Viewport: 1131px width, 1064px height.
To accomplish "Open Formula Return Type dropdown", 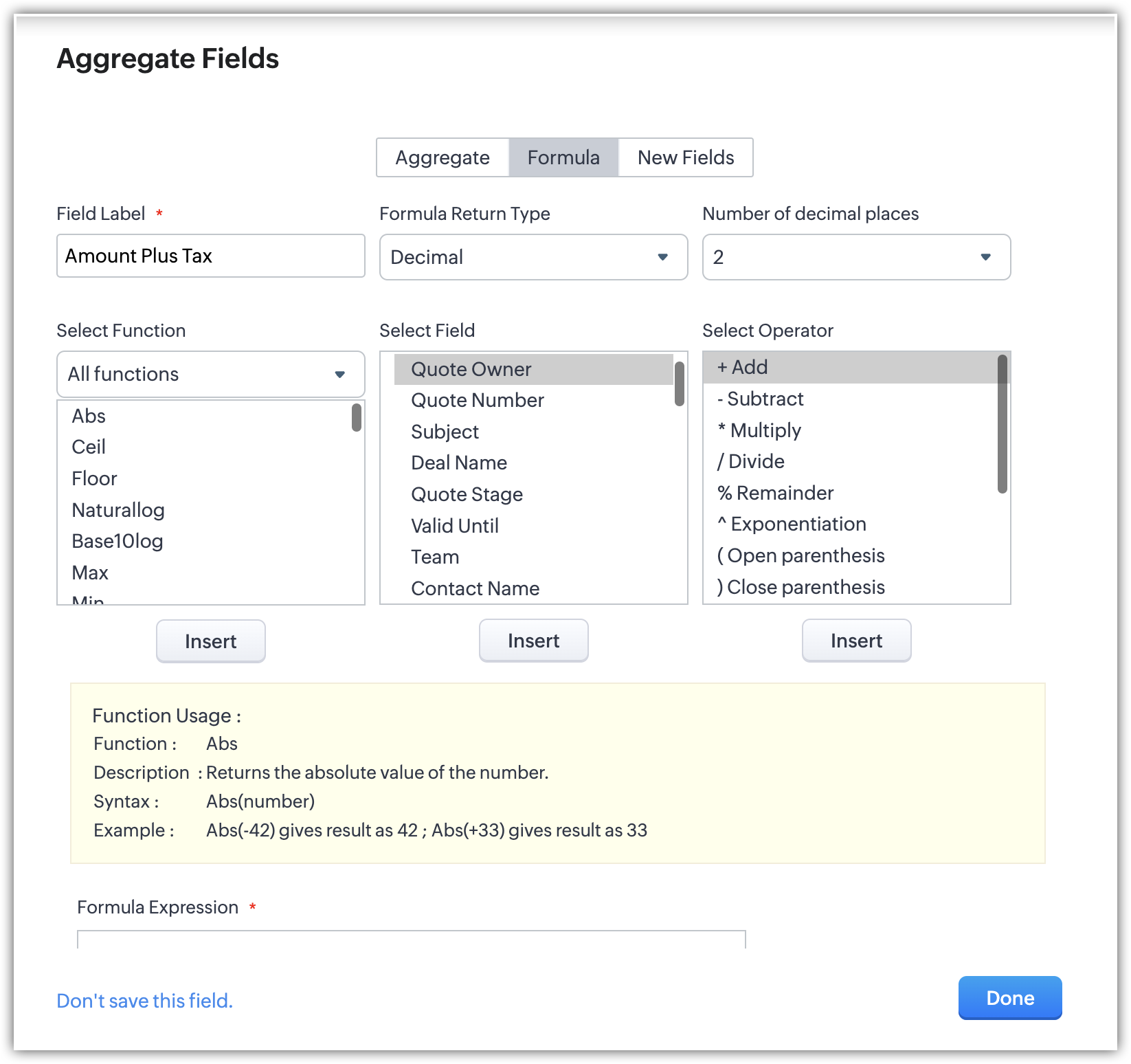I will 533,257.
